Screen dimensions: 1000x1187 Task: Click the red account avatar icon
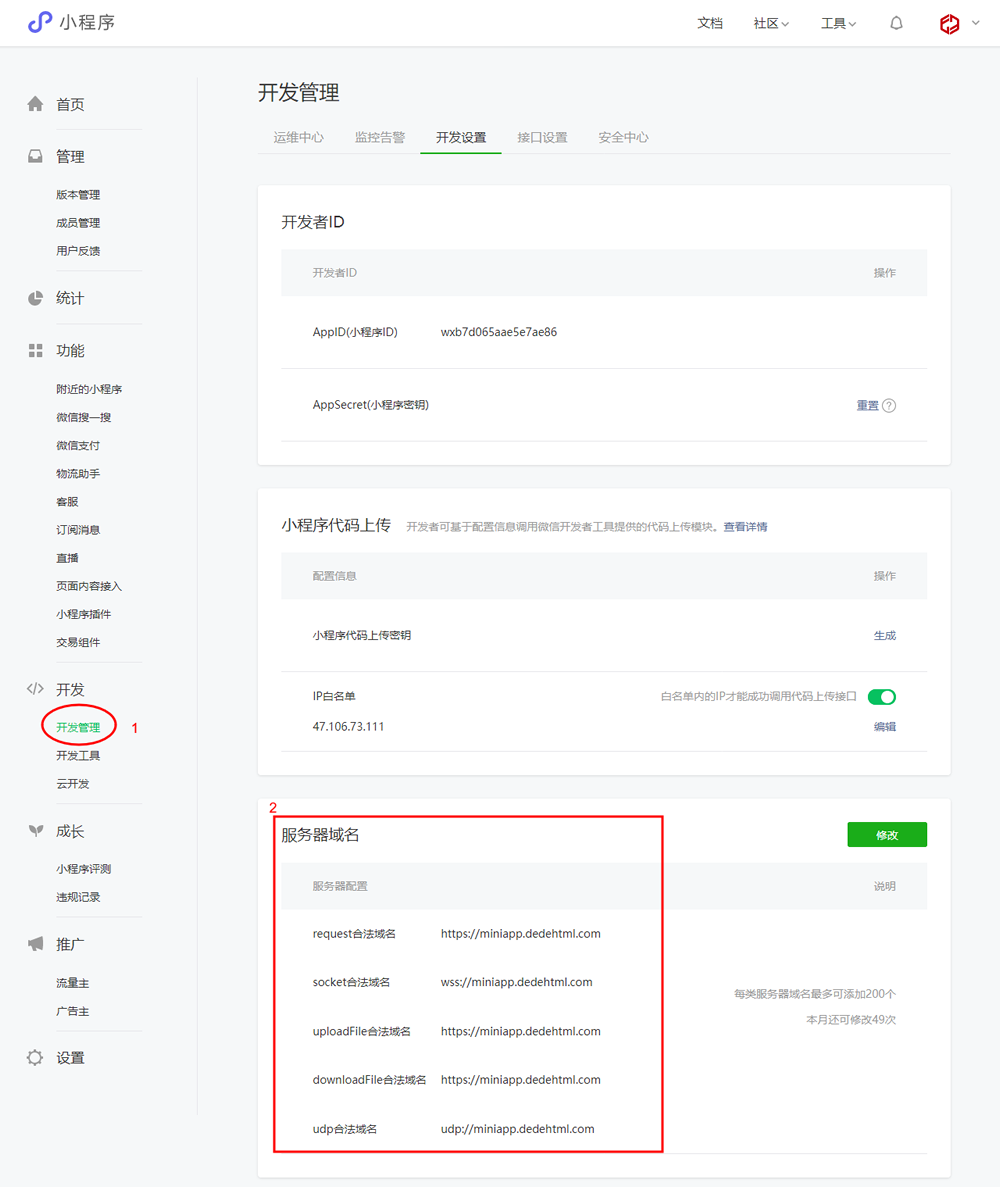[x=949, y=23]
